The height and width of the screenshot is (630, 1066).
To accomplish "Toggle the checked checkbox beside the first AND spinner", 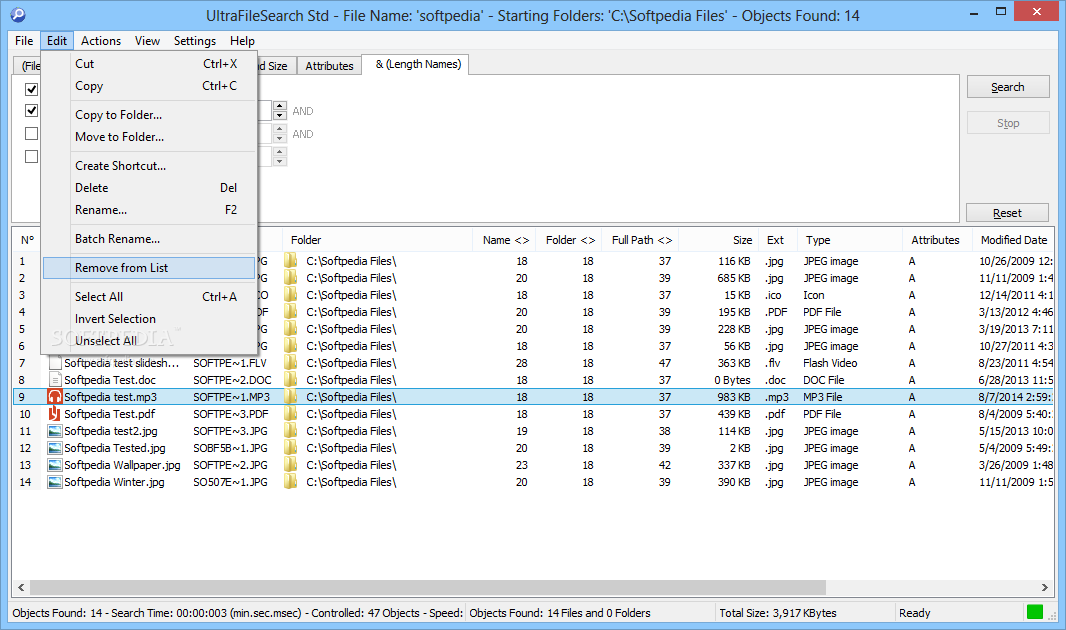I will pos(31,111).
